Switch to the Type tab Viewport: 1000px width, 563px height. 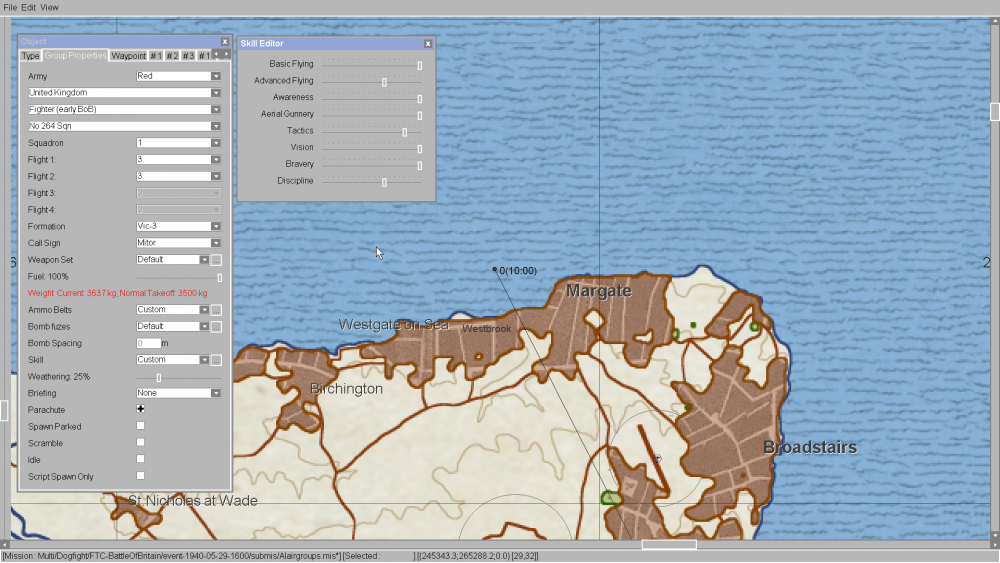click(x=30, y=56)
